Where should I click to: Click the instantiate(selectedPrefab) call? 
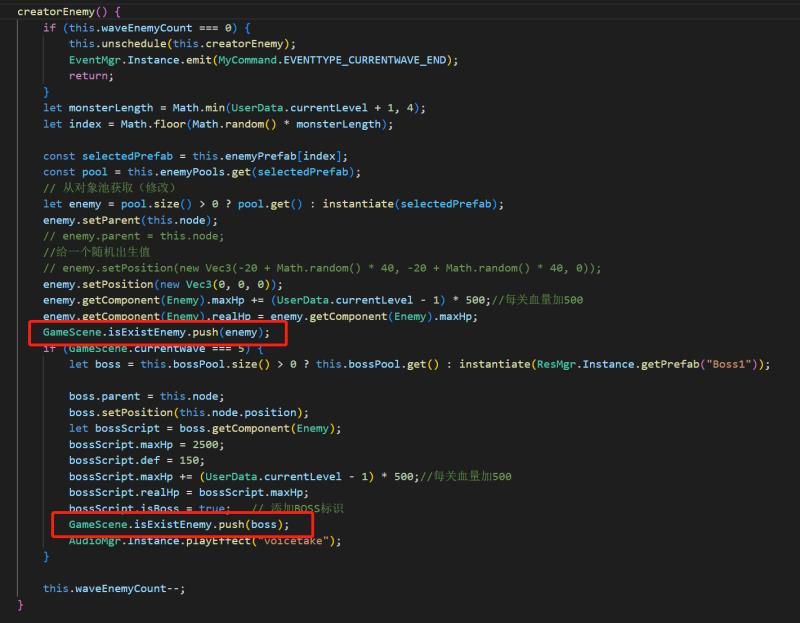pyautogui.click(x=410, y=204)
